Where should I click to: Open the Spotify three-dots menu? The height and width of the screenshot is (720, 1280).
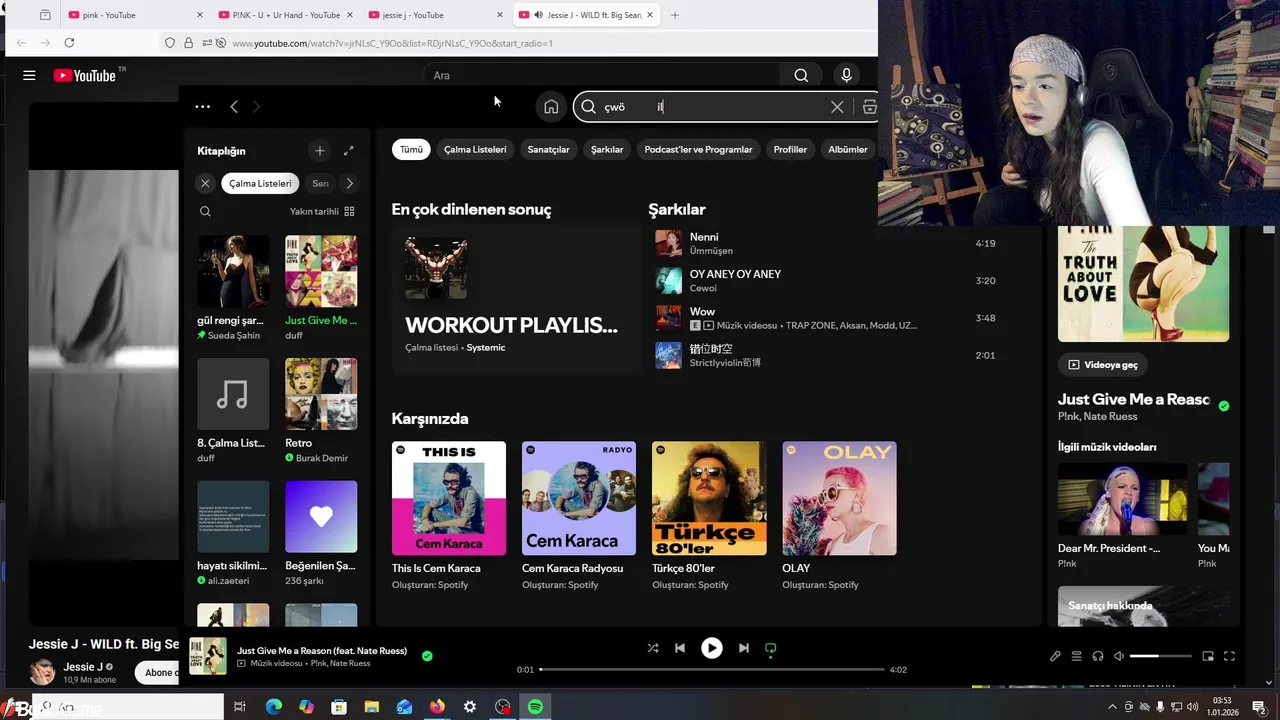click(x=203, y=107)
